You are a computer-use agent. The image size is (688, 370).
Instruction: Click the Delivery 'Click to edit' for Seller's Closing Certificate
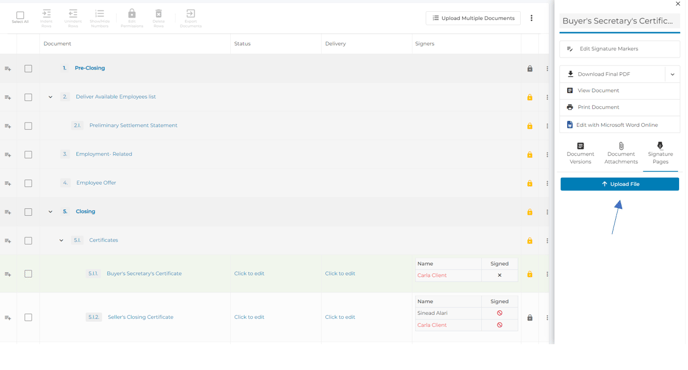click(340, 317)
